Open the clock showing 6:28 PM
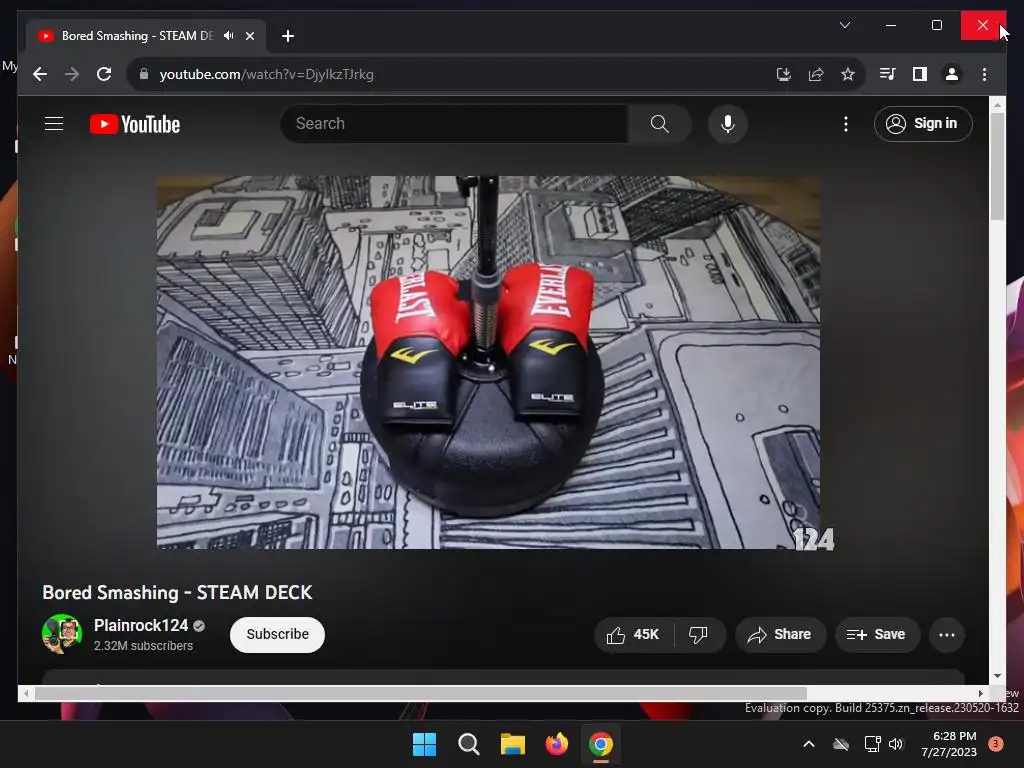 point(948,744)
